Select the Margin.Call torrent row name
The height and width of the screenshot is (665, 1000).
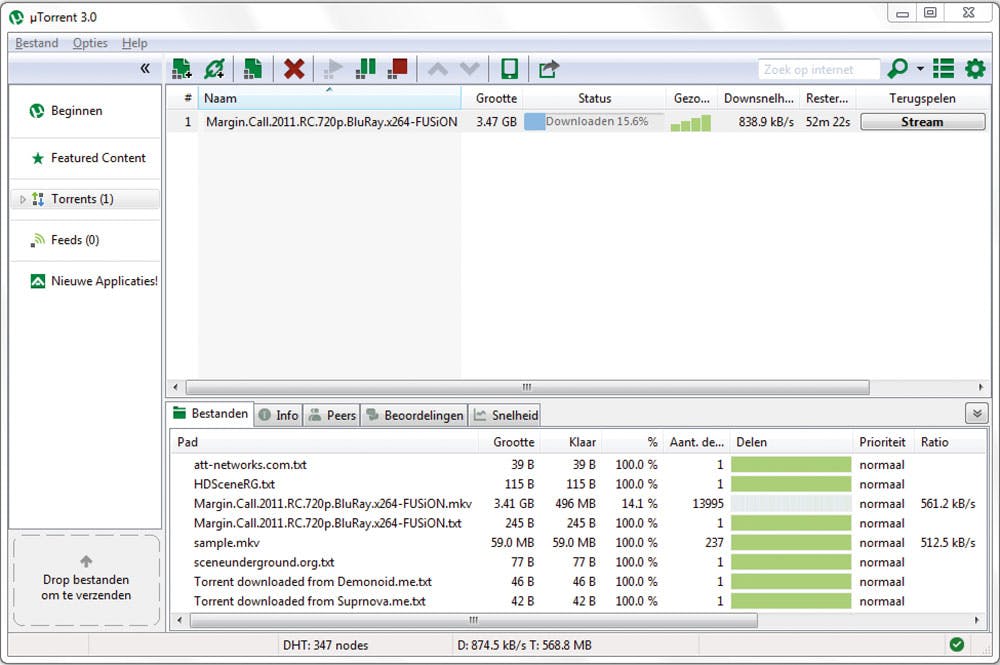[331, 122]
